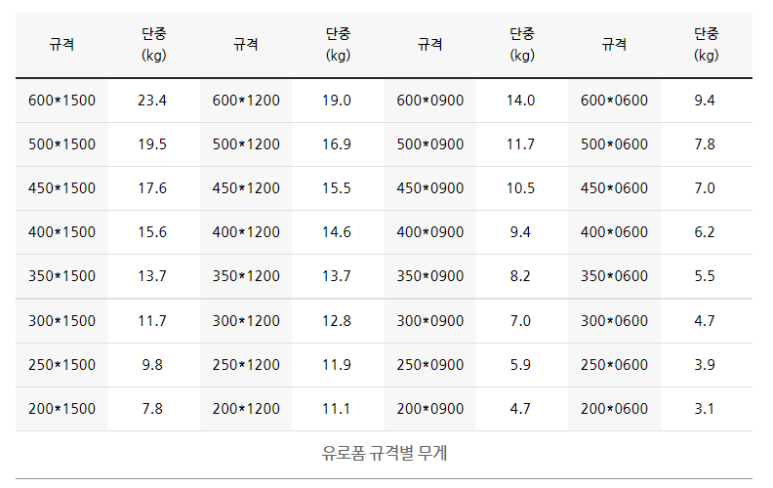Select the 11.7 weight beside 300*1500
Screen dimensions: 773x488
pos(152,321)
